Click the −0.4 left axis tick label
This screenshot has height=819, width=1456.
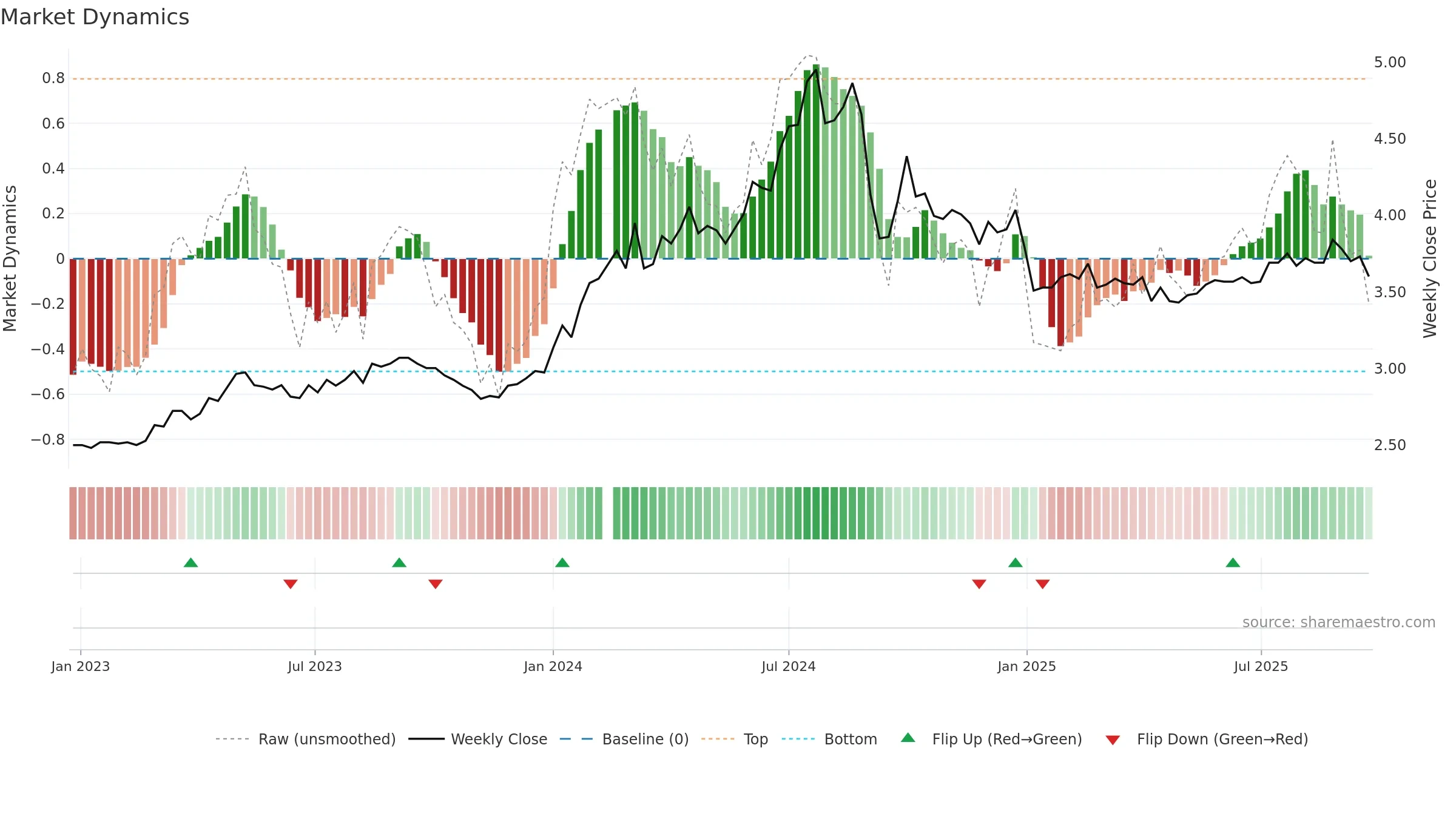coord(48,349)
